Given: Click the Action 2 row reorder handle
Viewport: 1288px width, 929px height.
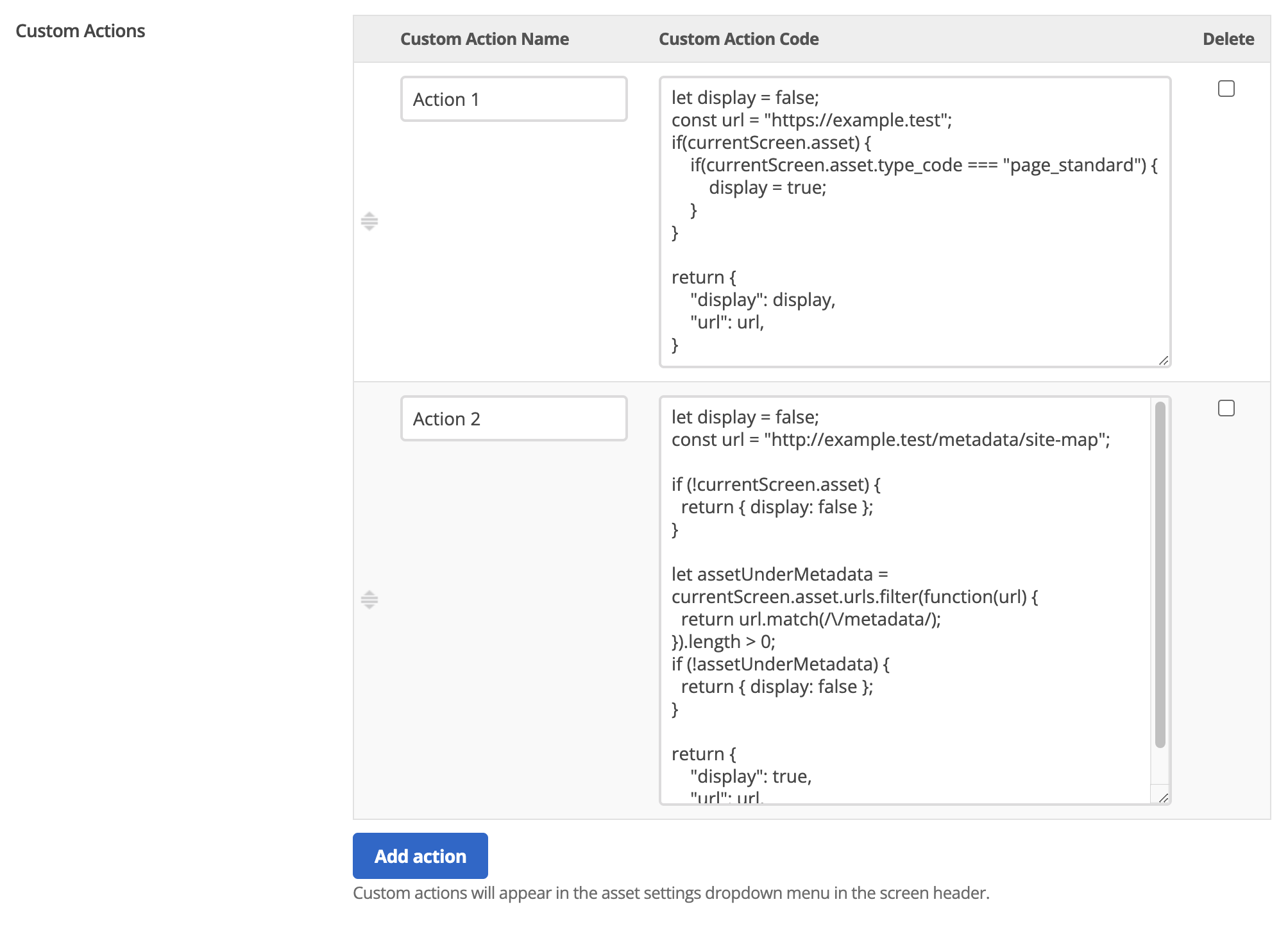Looking at the screenshot, I should [369, 600].
